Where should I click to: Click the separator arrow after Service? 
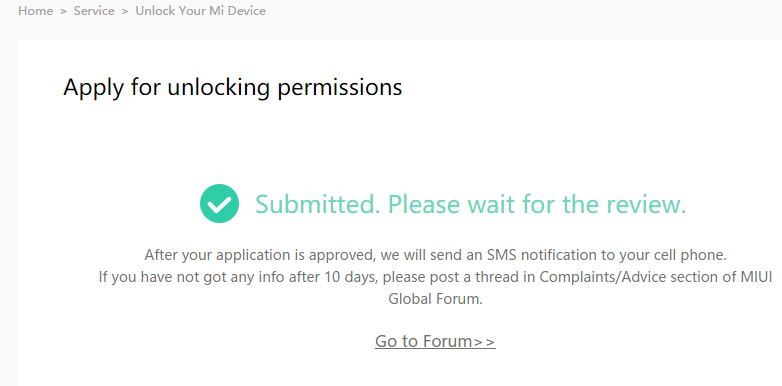(x=125, y=11)
